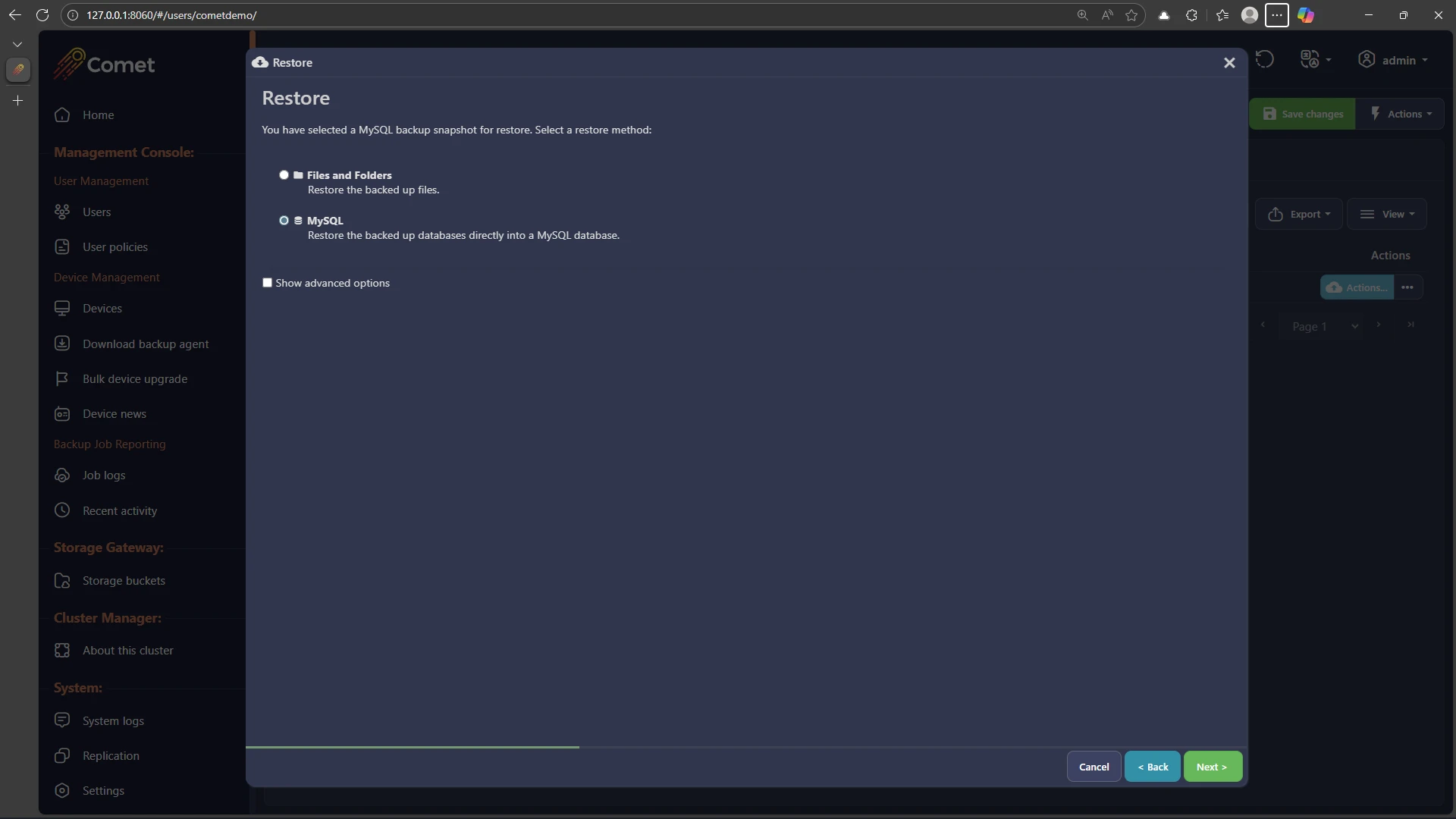
Task: Click the Storage buckets icon
Action: [x=62, y=581]
